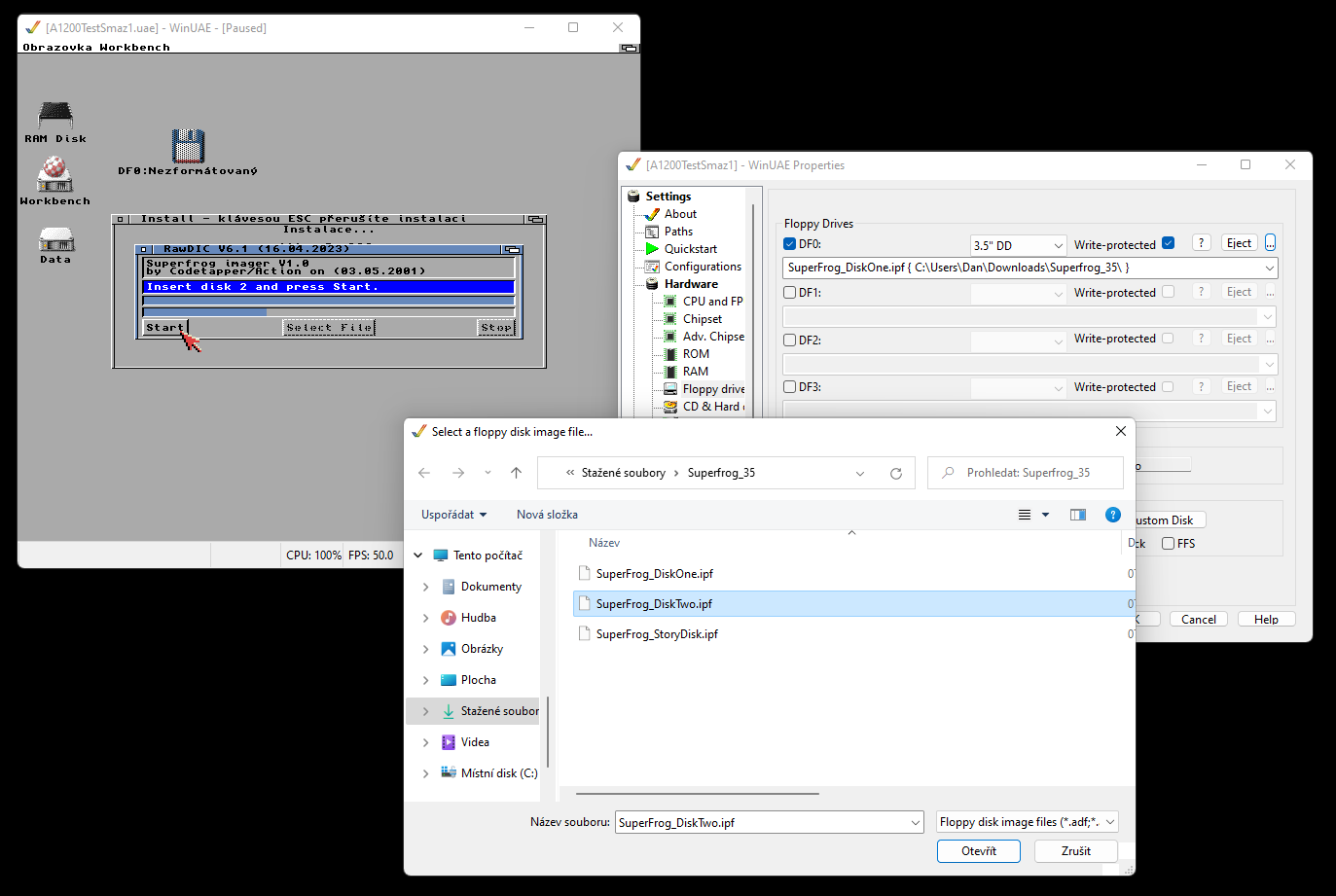This screenshot has width=1336, height=896.
Task: Expand the file name combo box list
Action: pyautogui.click(x=915, y=823)
